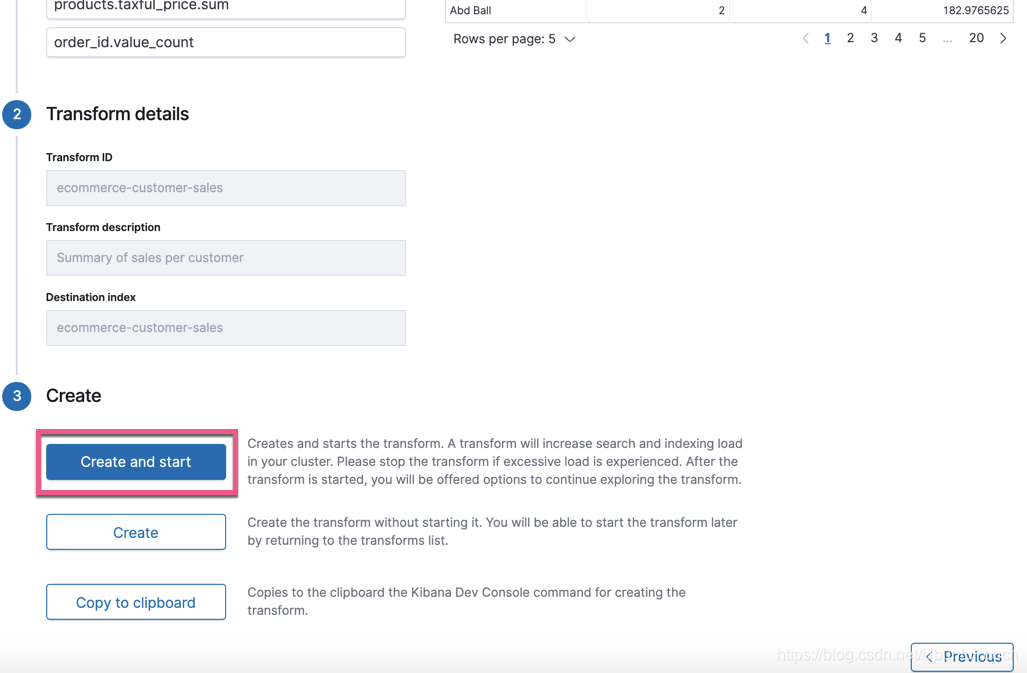The width and height of the screenshot is (1027, 673).
Task: Click the Transform description input field
Action: click(x=225, y=258)
